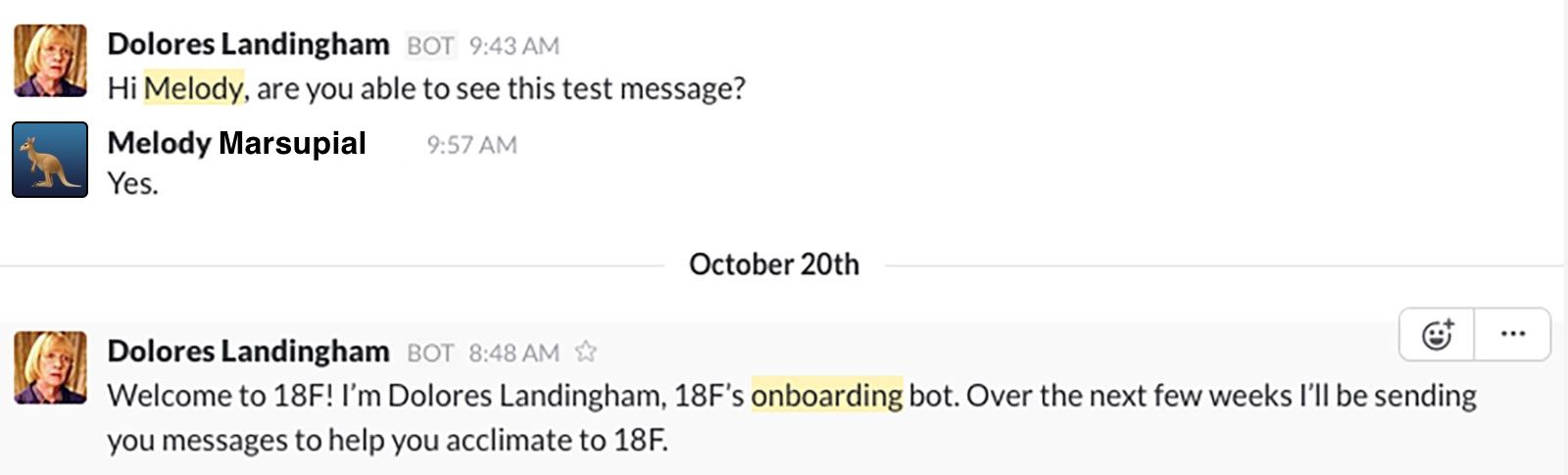Open the Melody Marsupial sender name
Viewport: 1568px width, 475px height.
[236, 144]
